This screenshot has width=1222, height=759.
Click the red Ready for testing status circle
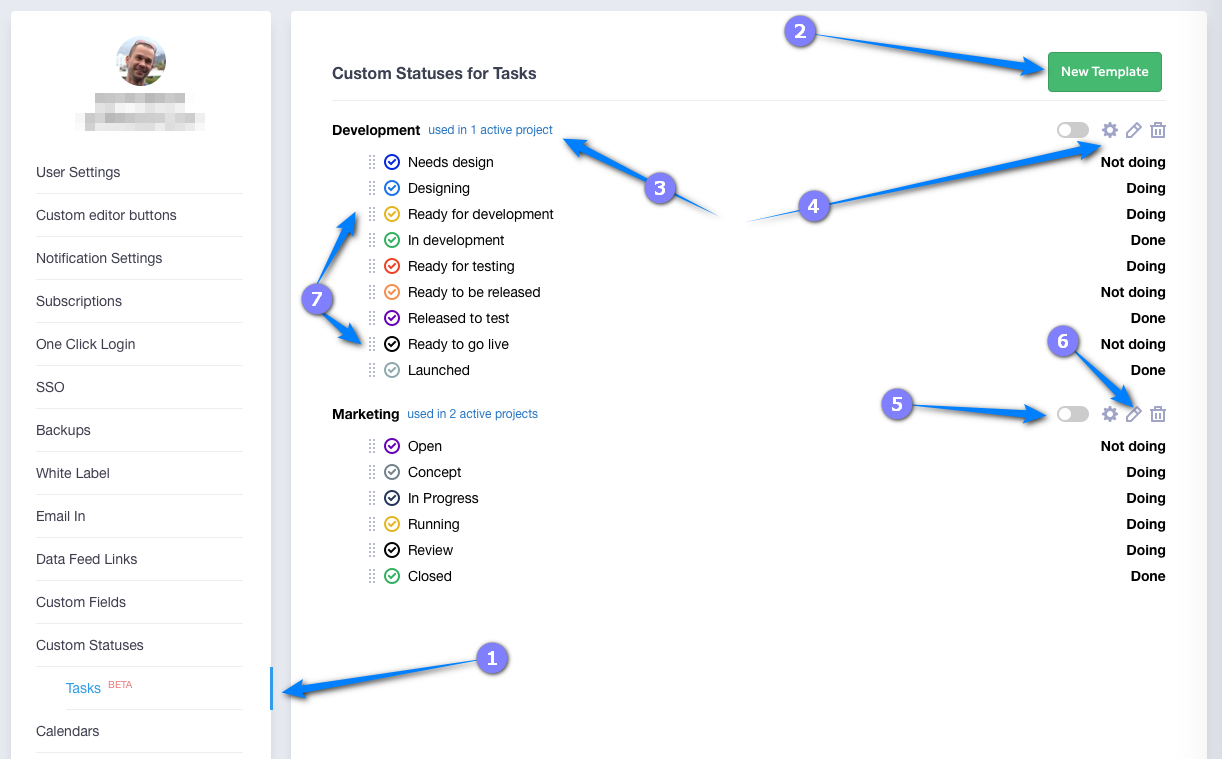pyautogui.click(x=392, y=266)
